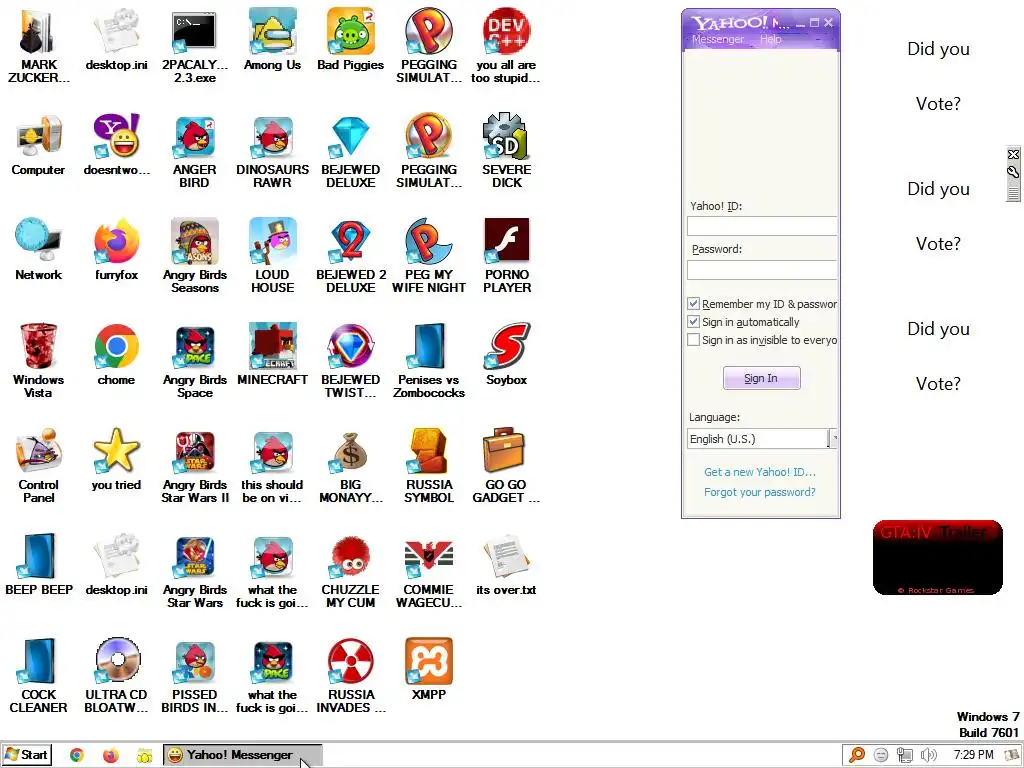1024x768 pixels.
Task: Click the Yahoo! Messenger taskbar button
Action: coord(242,755)
